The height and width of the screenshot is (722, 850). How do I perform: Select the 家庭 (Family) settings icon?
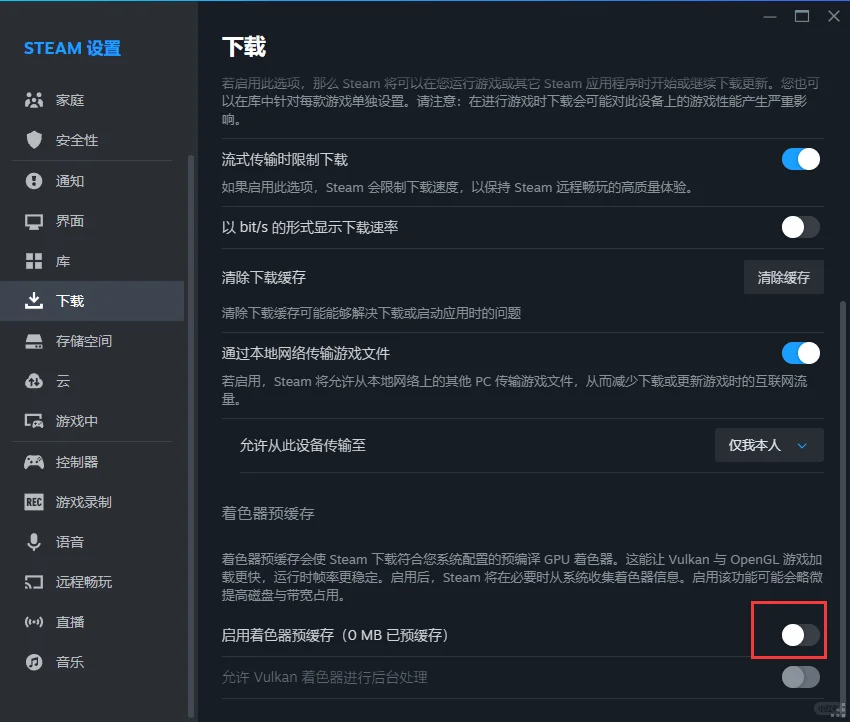point(35,99)
